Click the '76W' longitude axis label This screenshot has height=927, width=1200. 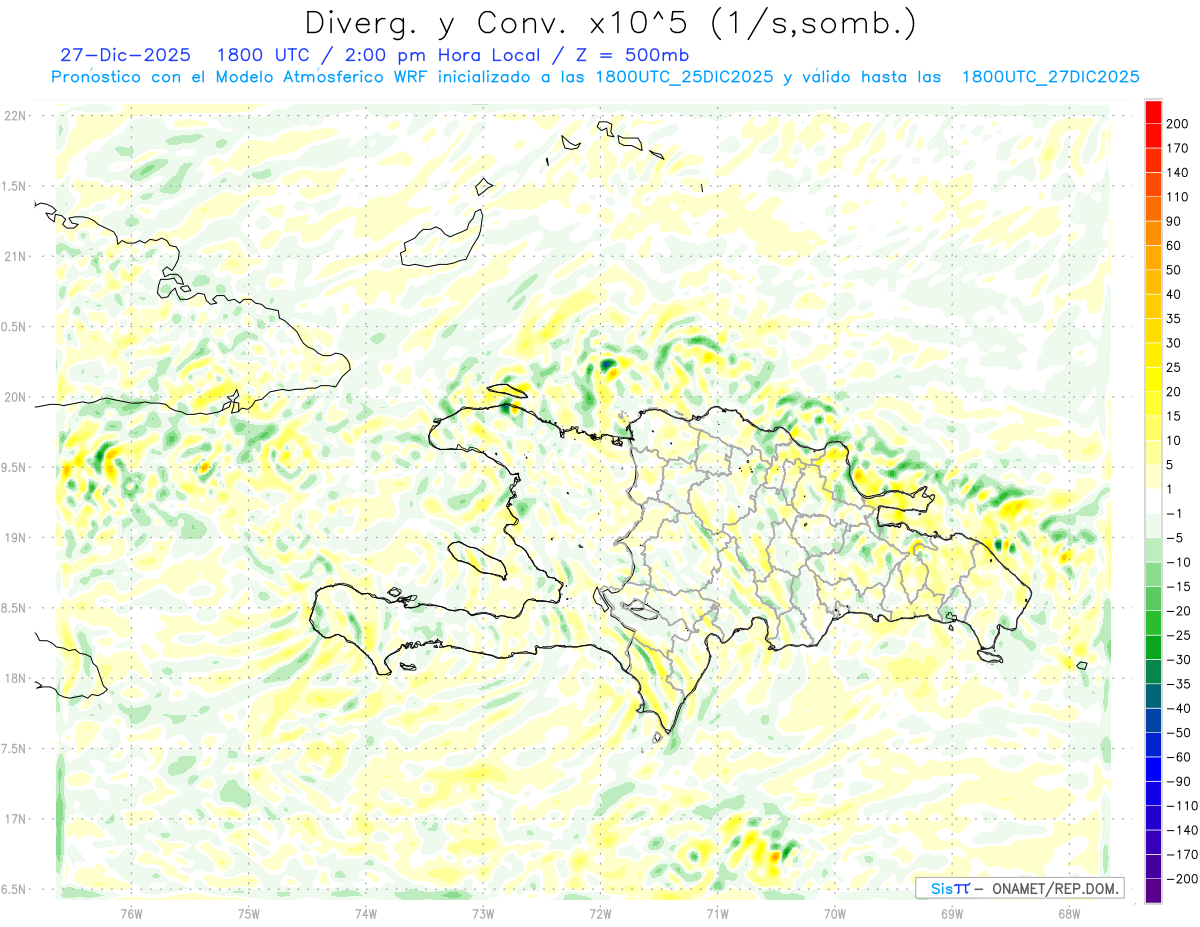click(131, 913)
